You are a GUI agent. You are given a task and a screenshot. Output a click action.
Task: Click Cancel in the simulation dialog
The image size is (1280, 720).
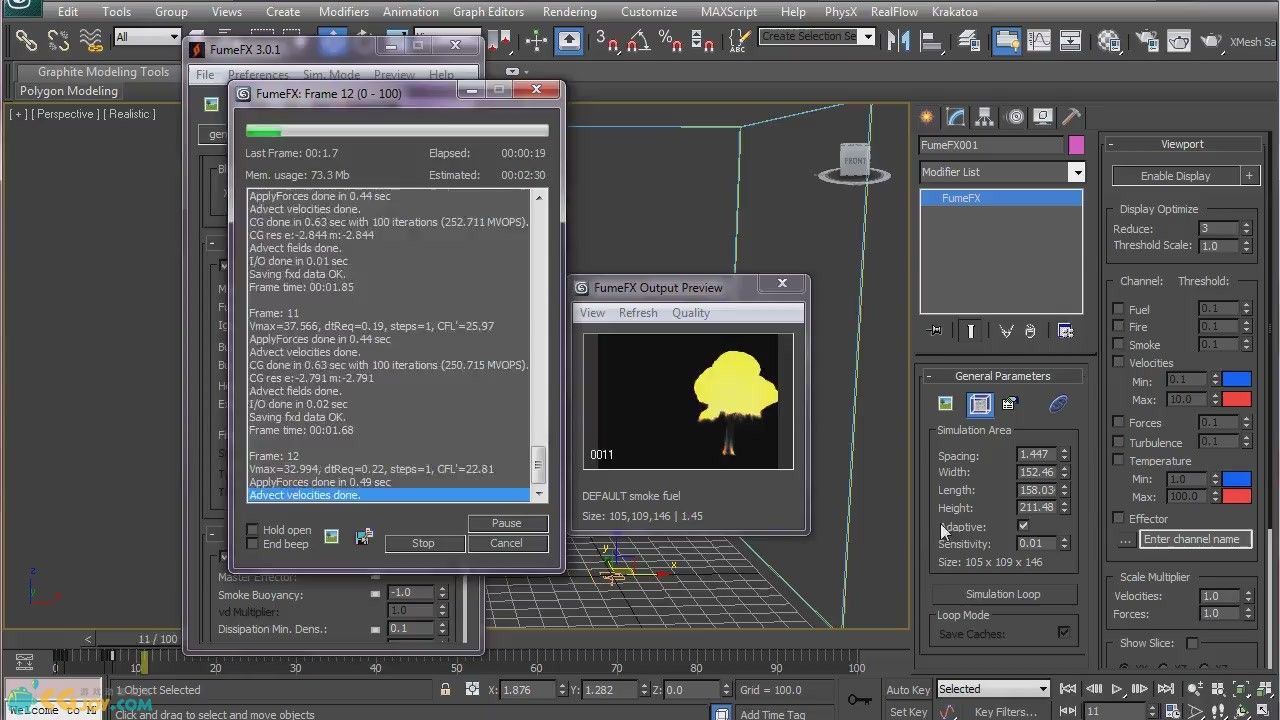click(506, 543)
